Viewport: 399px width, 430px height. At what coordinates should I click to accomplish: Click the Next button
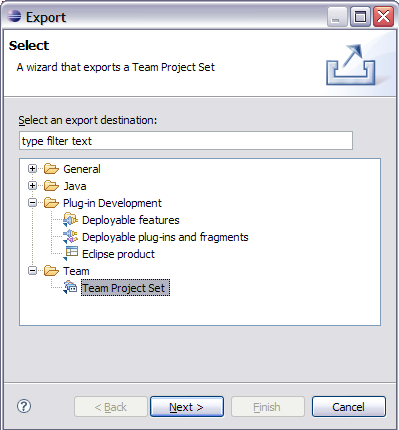(x=187, y=407)
